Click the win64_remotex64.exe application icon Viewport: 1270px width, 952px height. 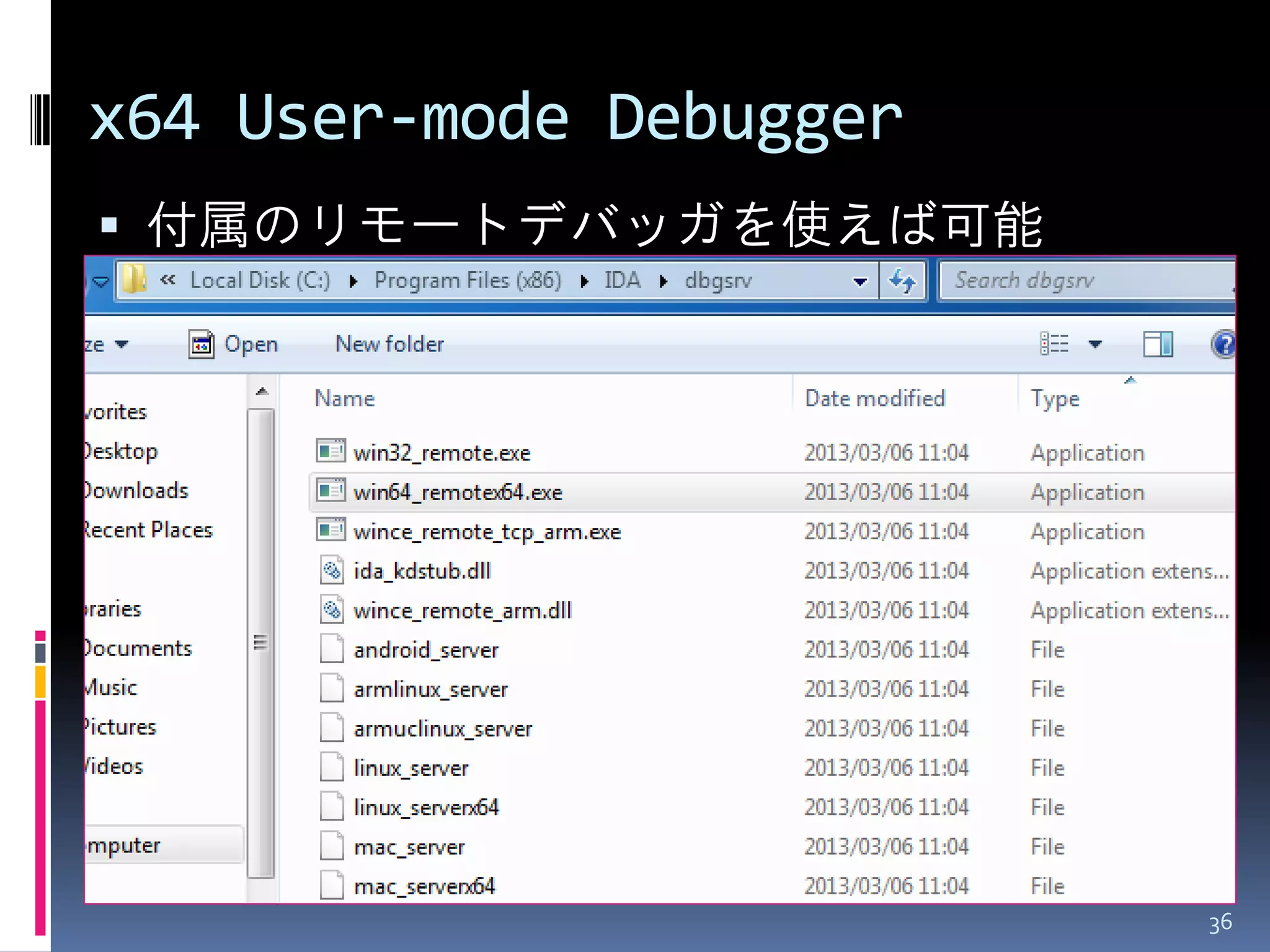coord(331,490)
